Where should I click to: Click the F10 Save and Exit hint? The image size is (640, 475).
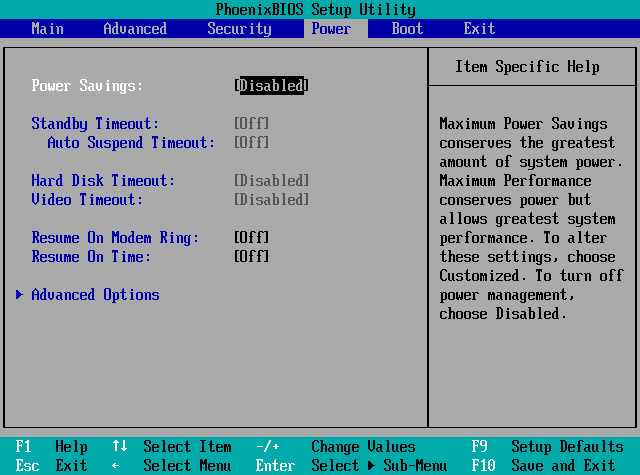[x=543, y=466]
